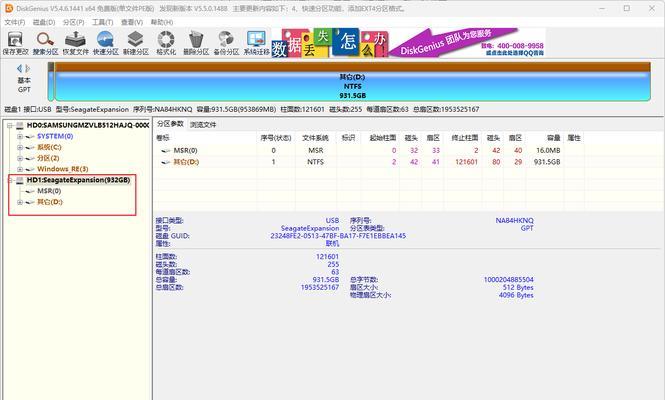Image resolution: width=665 pixels, height=400 pixels.
Task: Click the disk GUID value 23248FE2-0513-47BF
Action: pos(338,236)
